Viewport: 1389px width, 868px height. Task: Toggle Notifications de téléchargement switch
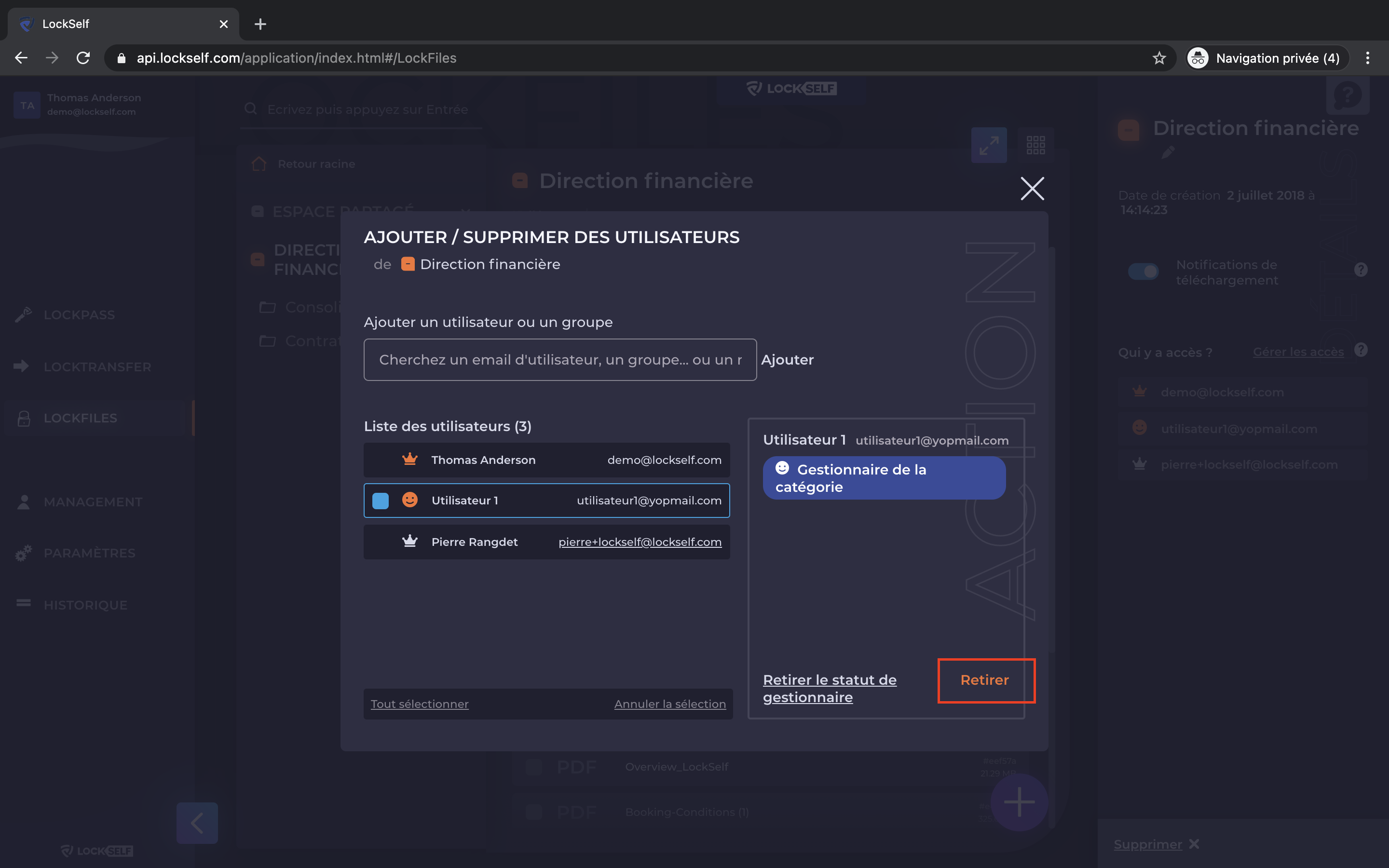click(x=1143, y=271)
